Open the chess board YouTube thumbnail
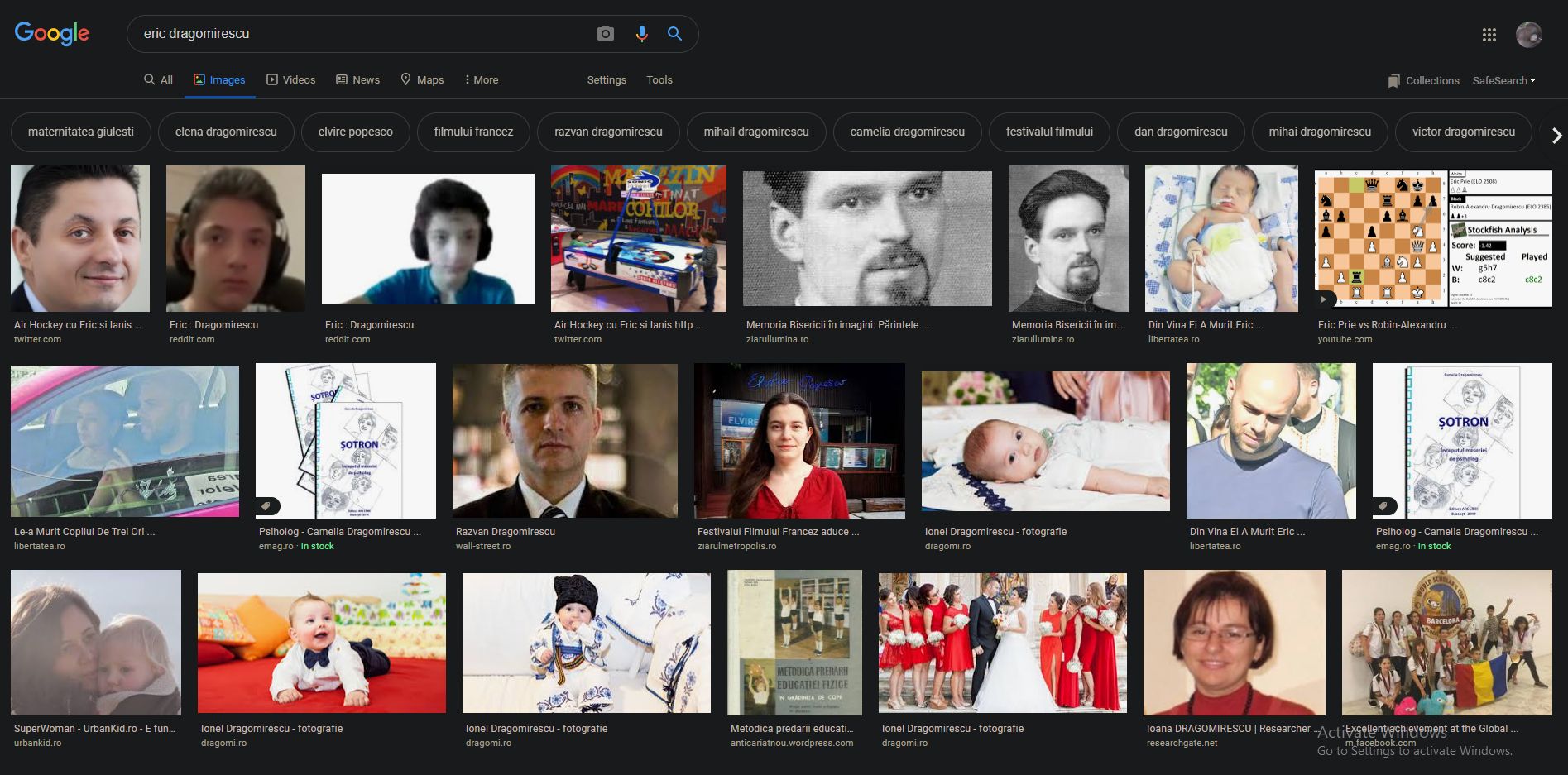 click(x=1432, y=239)
